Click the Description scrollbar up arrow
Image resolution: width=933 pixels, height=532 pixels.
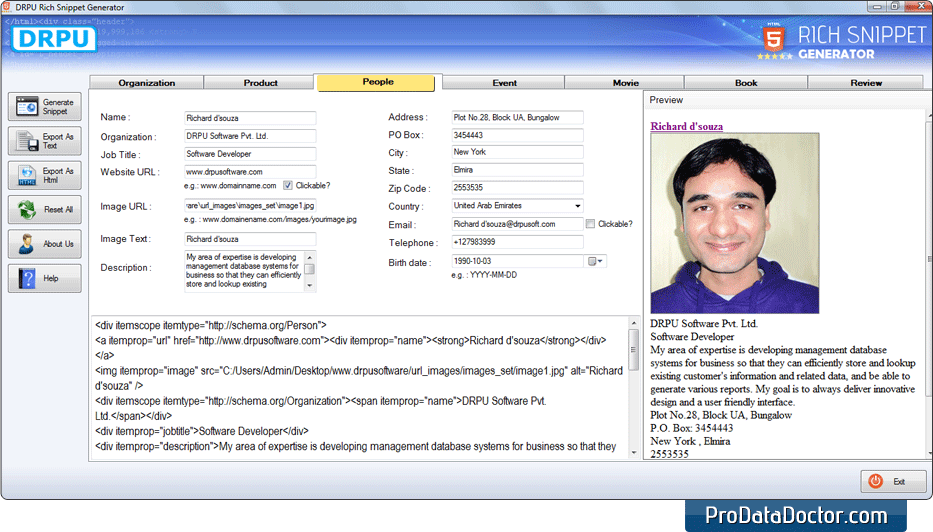(x=309, y=256)
